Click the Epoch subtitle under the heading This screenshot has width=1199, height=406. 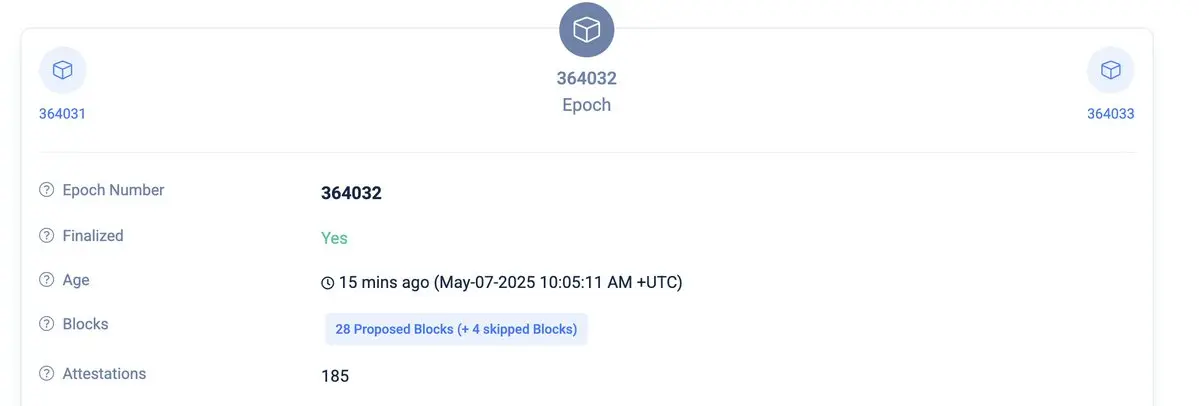[x=587, y=105]
